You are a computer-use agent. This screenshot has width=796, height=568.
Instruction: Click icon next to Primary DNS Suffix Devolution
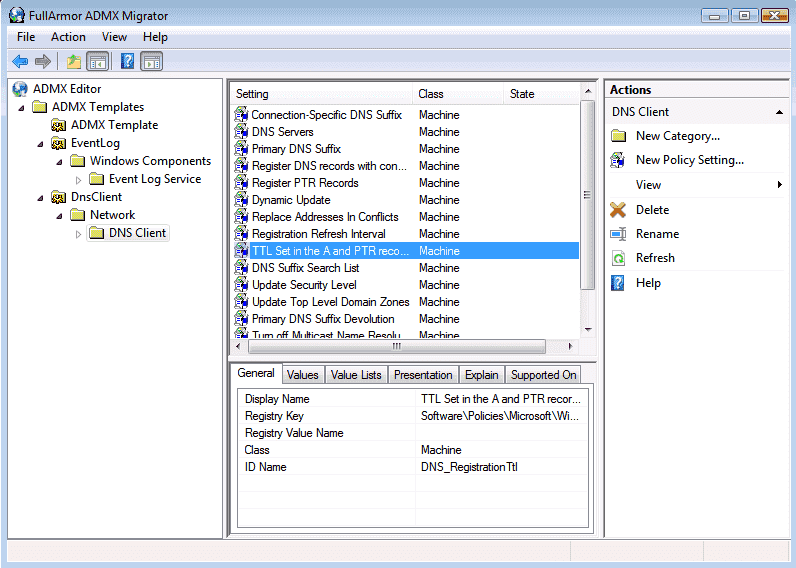(x=242, y=319)
